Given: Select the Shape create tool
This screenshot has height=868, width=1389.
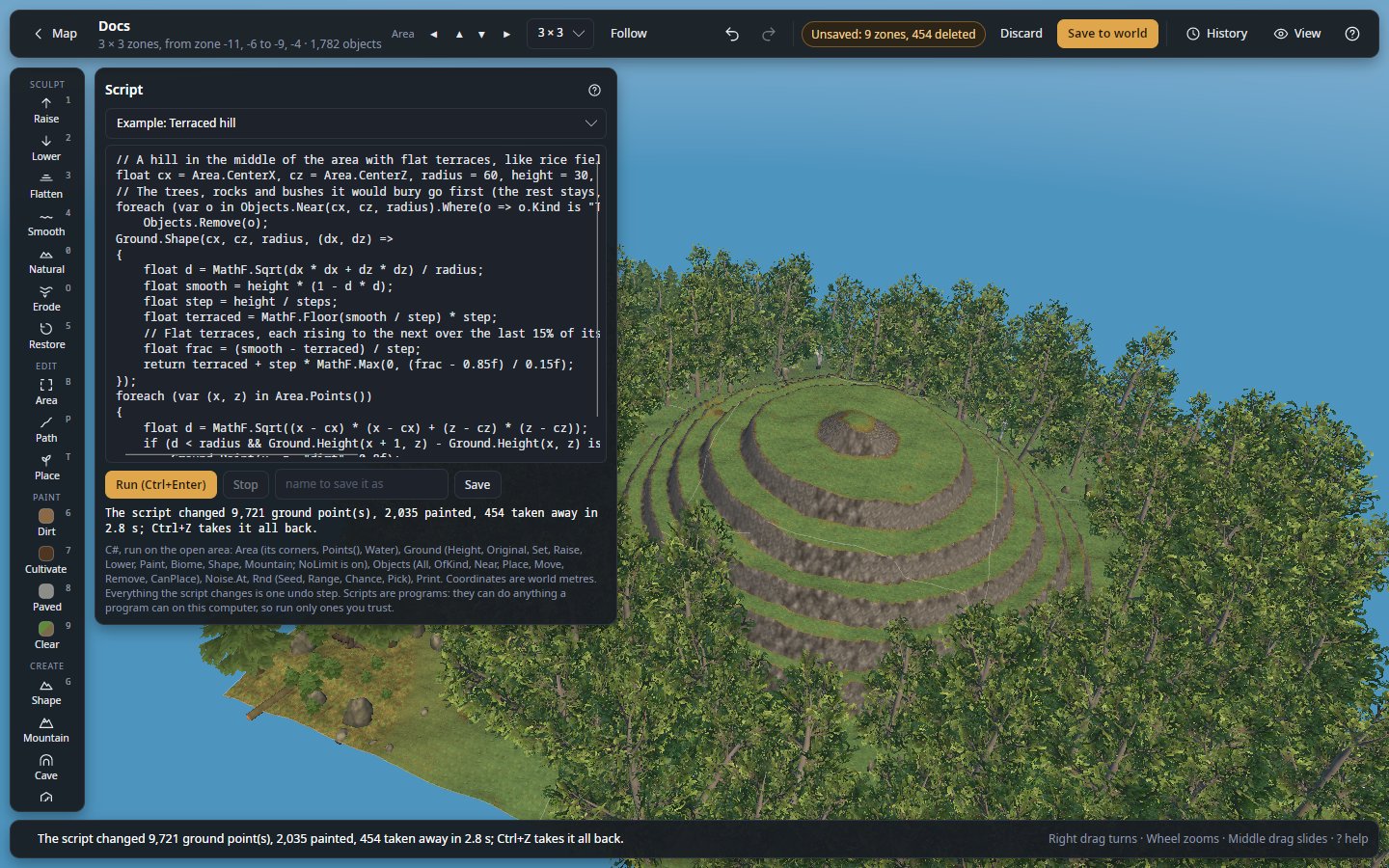Looking at the screenshot, I should [x=46, y=692].
